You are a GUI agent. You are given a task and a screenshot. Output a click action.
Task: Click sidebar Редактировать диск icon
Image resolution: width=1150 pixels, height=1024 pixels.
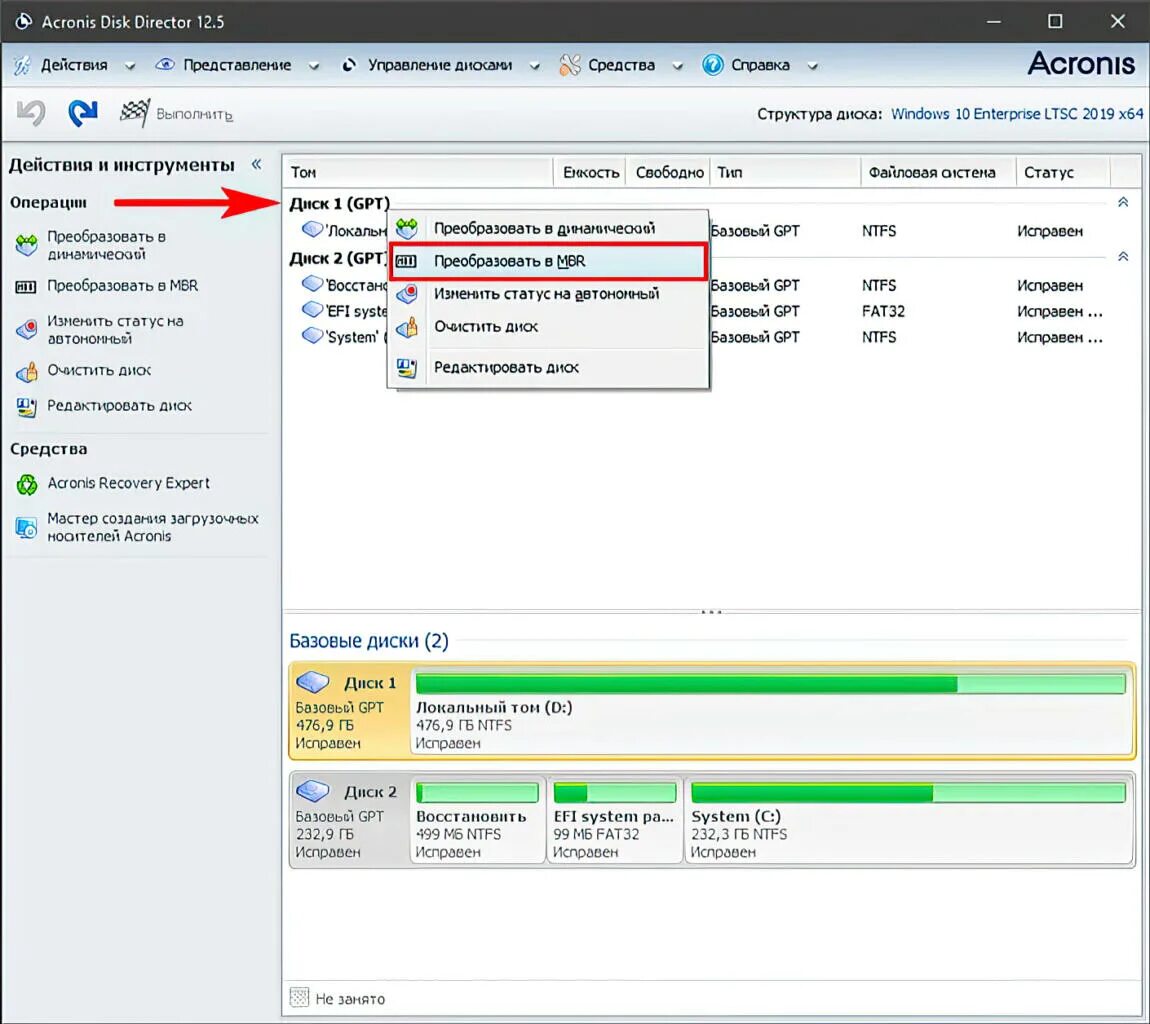pyautogui.click(x=26, y=407)
